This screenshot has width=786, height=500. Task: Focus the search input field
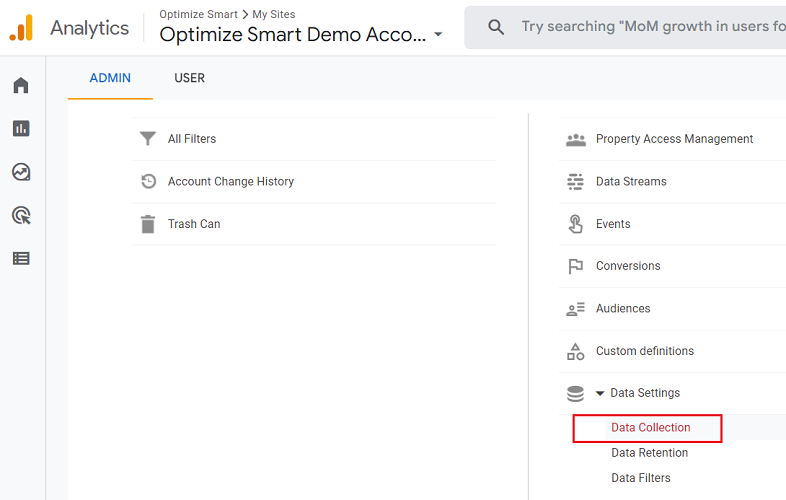[650, 28]
